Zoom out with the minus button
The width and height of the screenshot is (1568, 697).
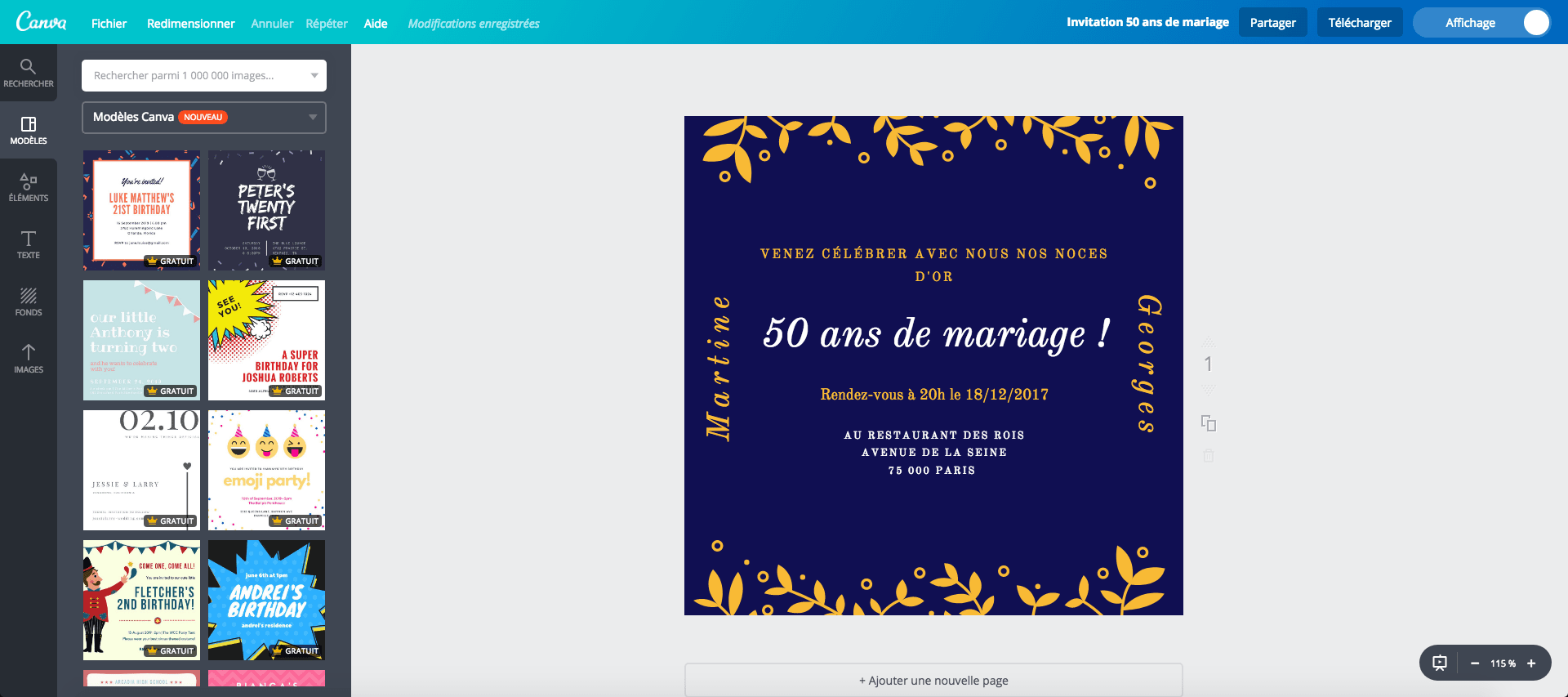tap(1475, 663)
